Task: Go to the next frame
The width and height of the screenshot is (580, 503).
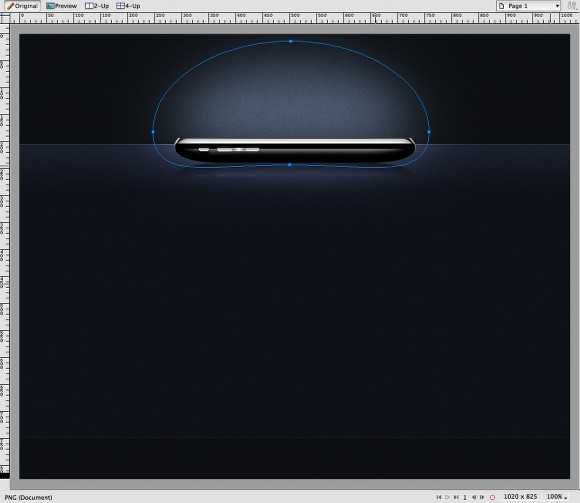Action: [x=482, y=497]
